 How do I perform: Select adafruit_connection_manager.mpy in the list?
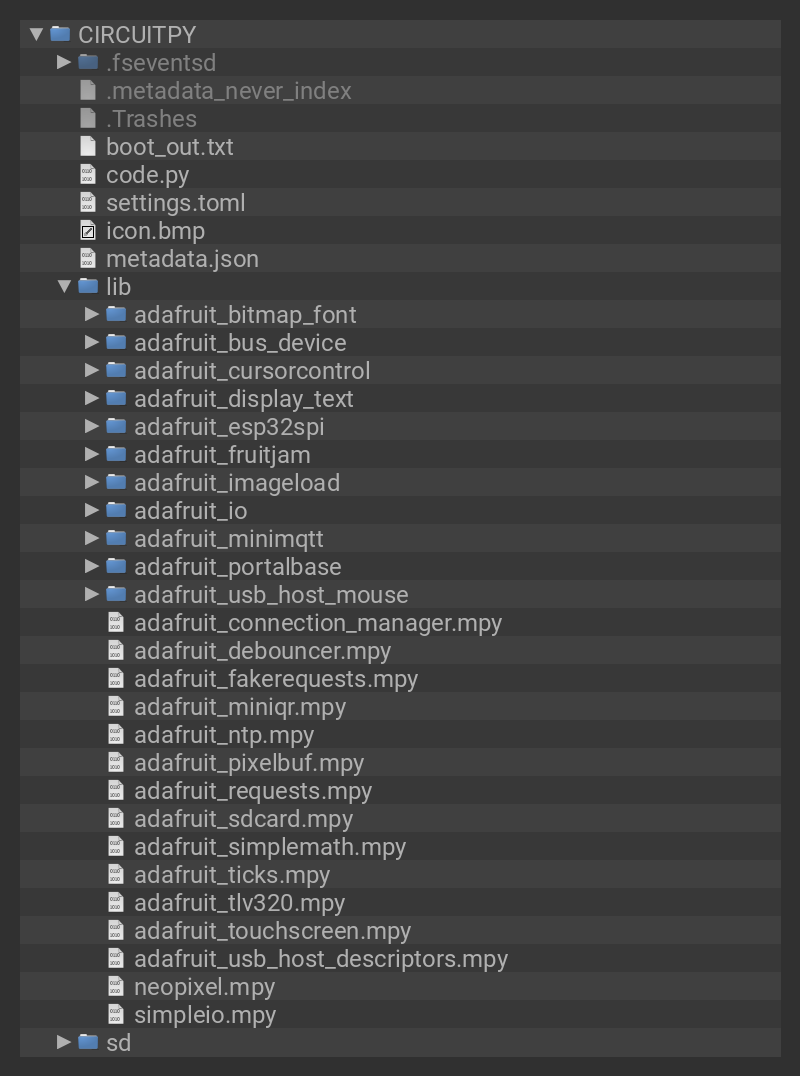click(318, 623)
